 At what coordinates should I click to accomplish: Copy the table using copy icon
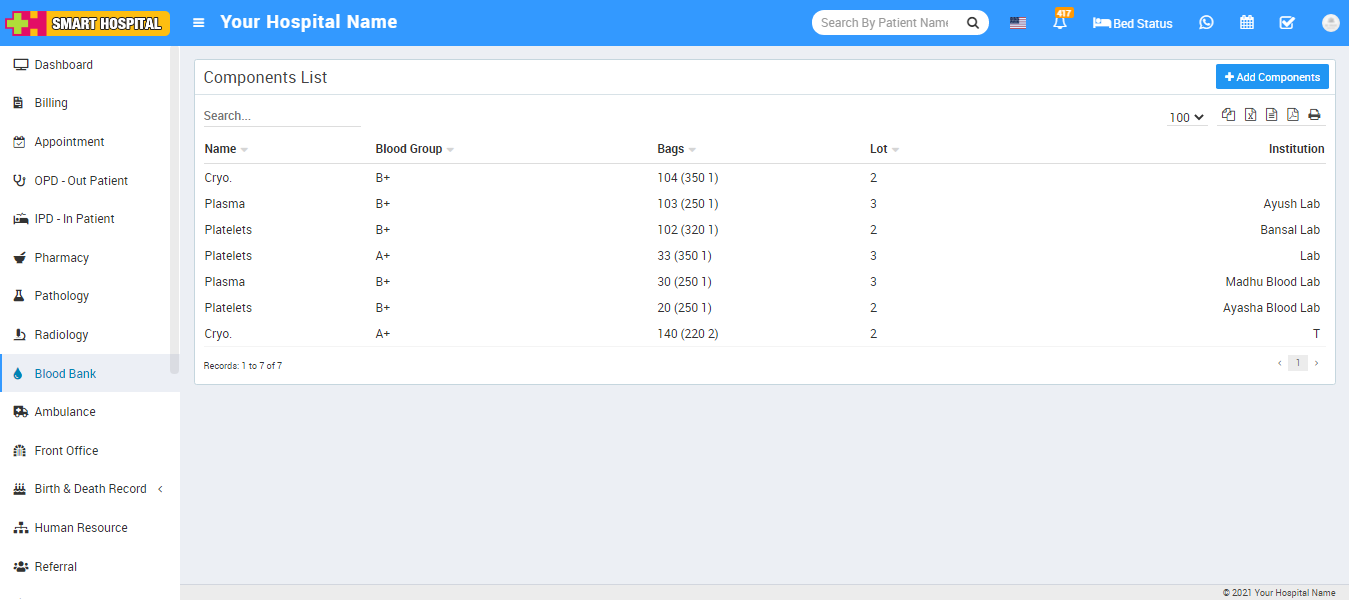point(1229,116)
